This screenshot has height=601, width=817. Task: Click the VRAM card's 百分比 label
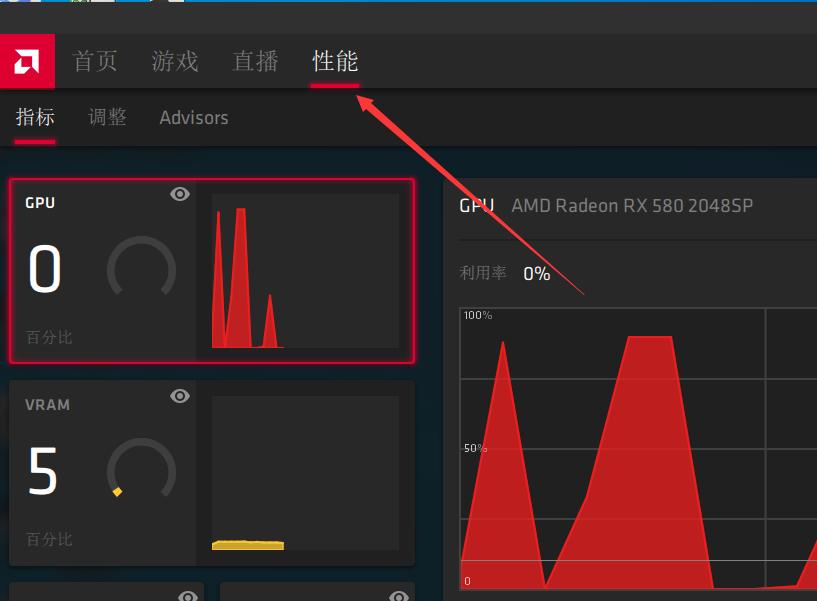[49, 539]
